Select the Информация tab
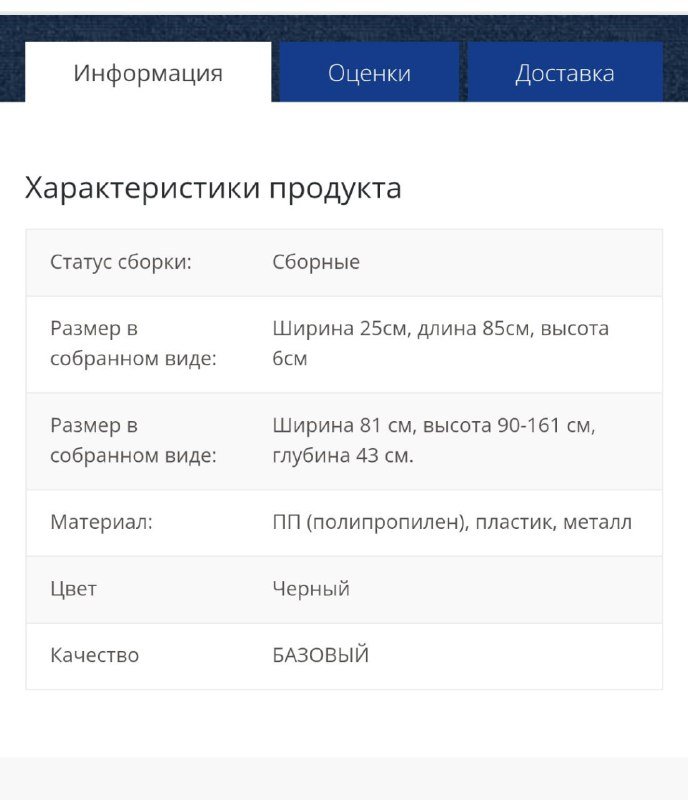The height and width of the screenshot is (800, 688). coord(148,72)
